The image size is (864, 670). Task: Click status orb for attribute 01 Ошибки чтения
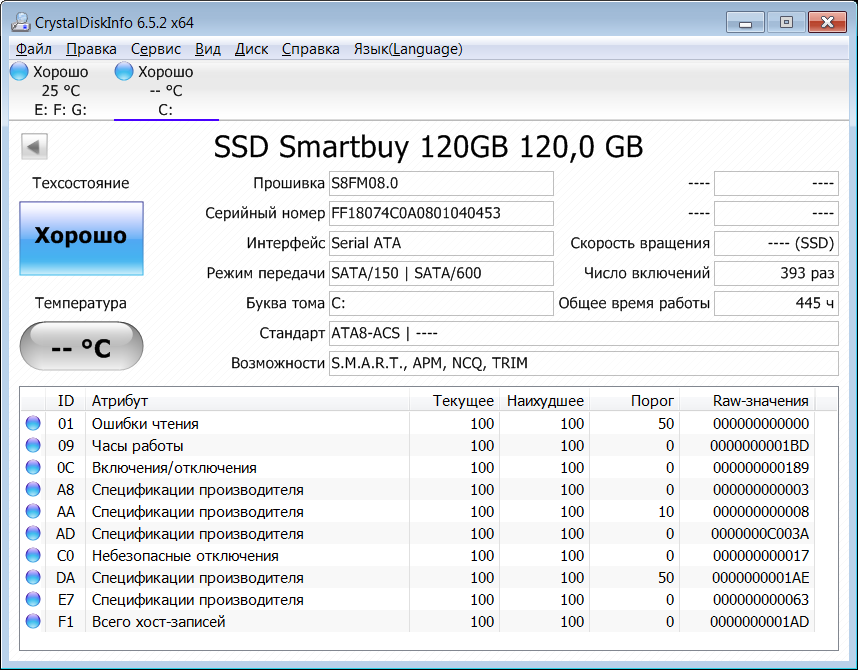pos(34,424)
